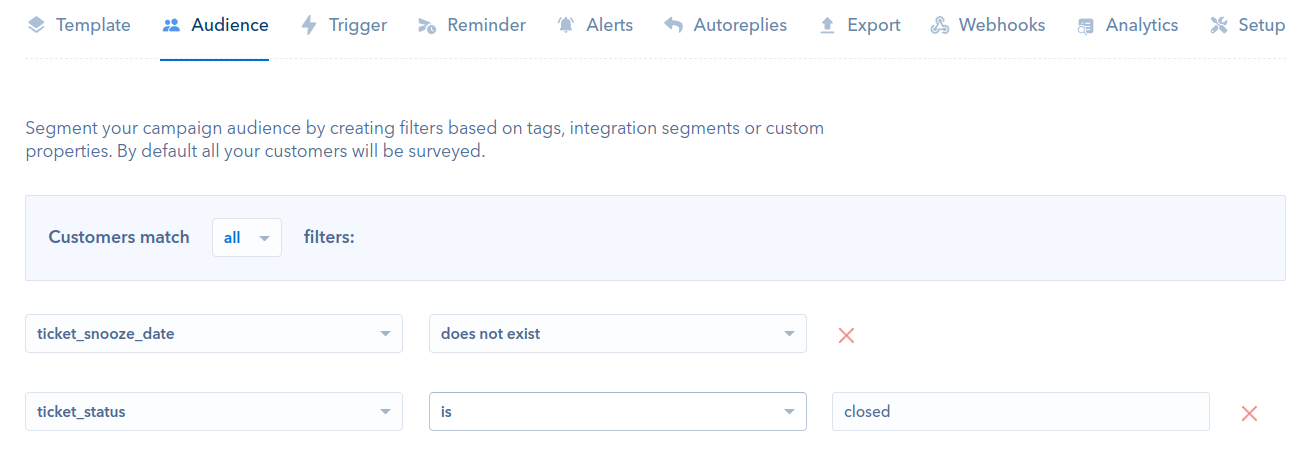Screen dimensions: 1300x457
Task: Expand the ticket_status property dropdown
Action: click(x=214, y=412)
